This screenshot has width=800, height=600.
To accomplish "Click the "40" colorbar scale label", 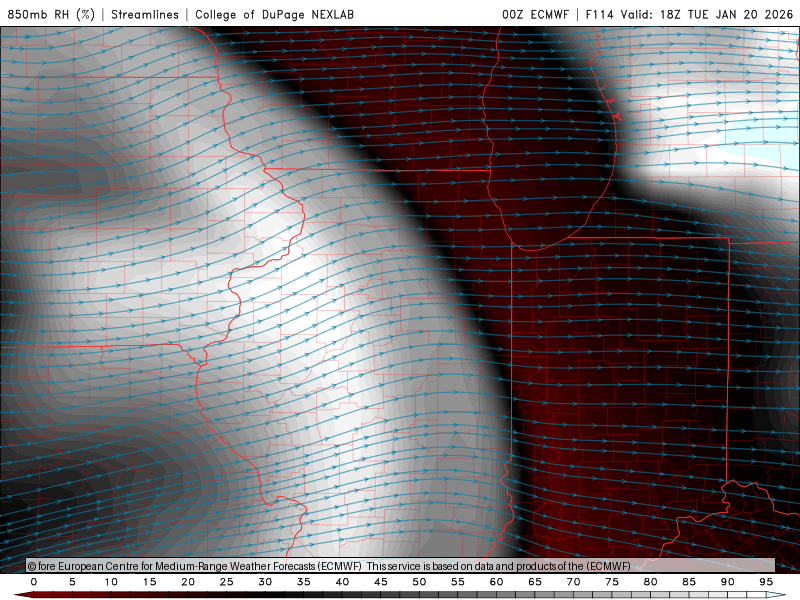I will [342, 582].
